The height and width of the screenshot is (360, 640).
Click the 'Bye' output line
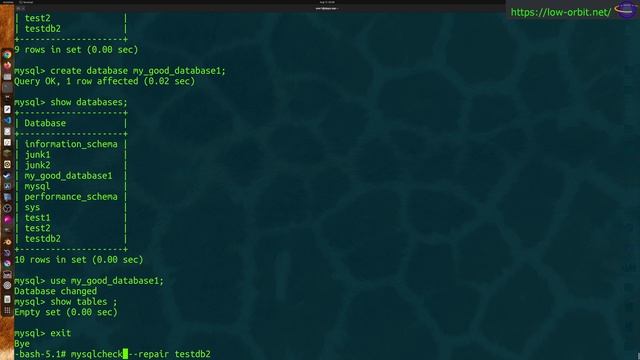(x=22, y=344)
